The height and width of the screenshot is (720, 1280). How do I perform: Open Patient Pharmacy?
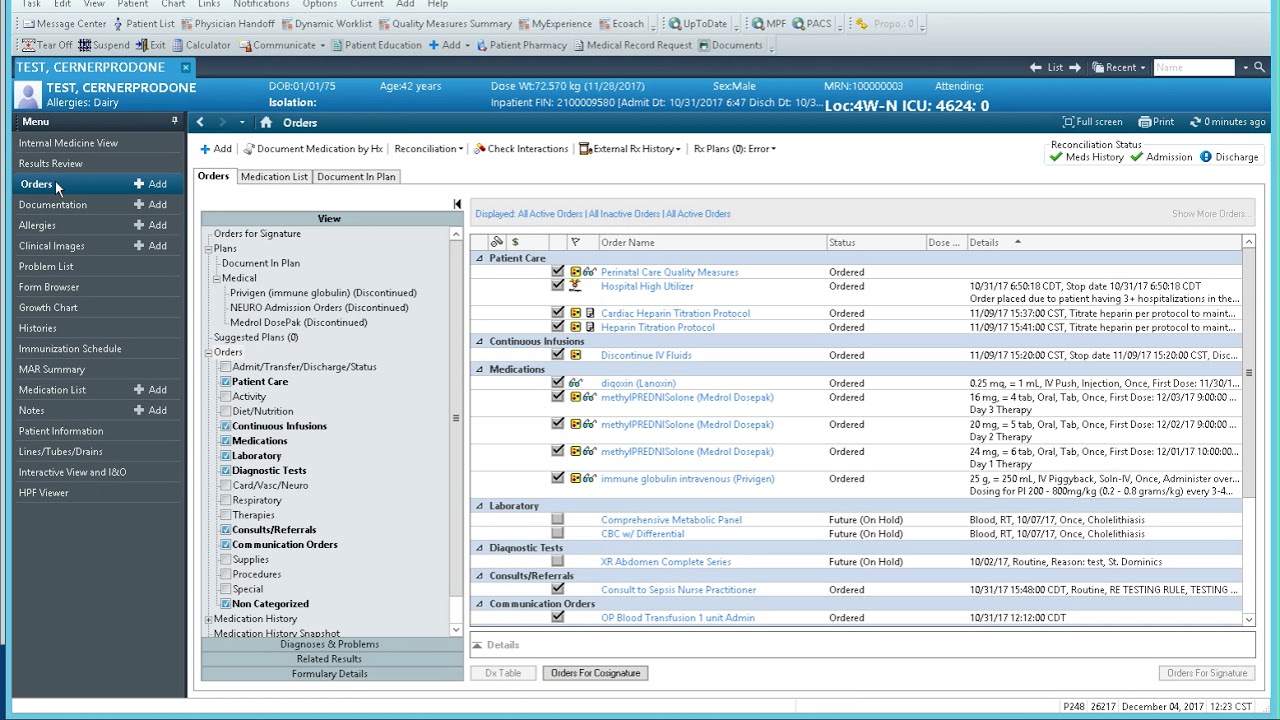(x=522, y=45)
